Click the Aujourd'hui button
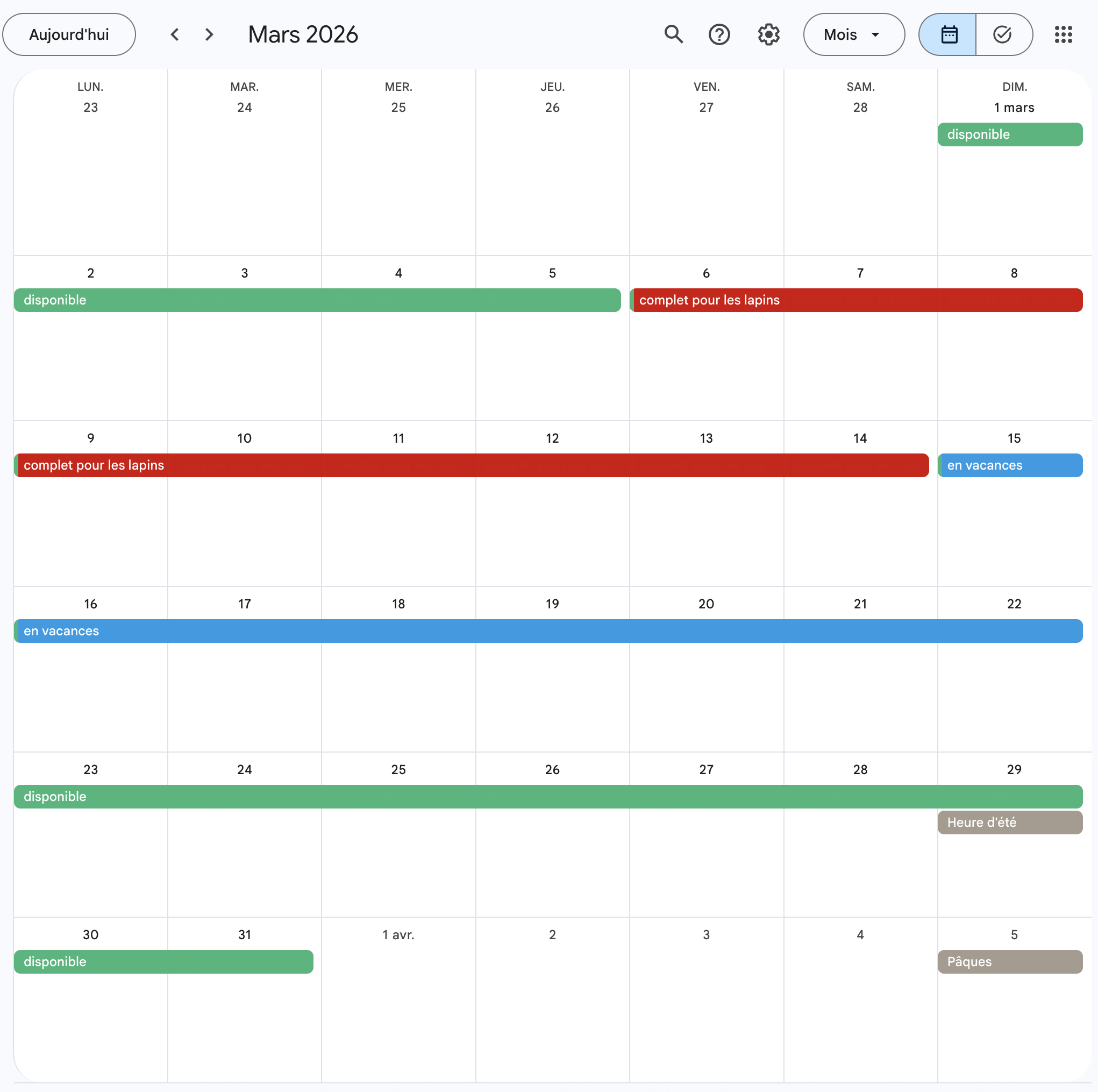Viewport: 1098px width, 1092px height. point(69,34)
